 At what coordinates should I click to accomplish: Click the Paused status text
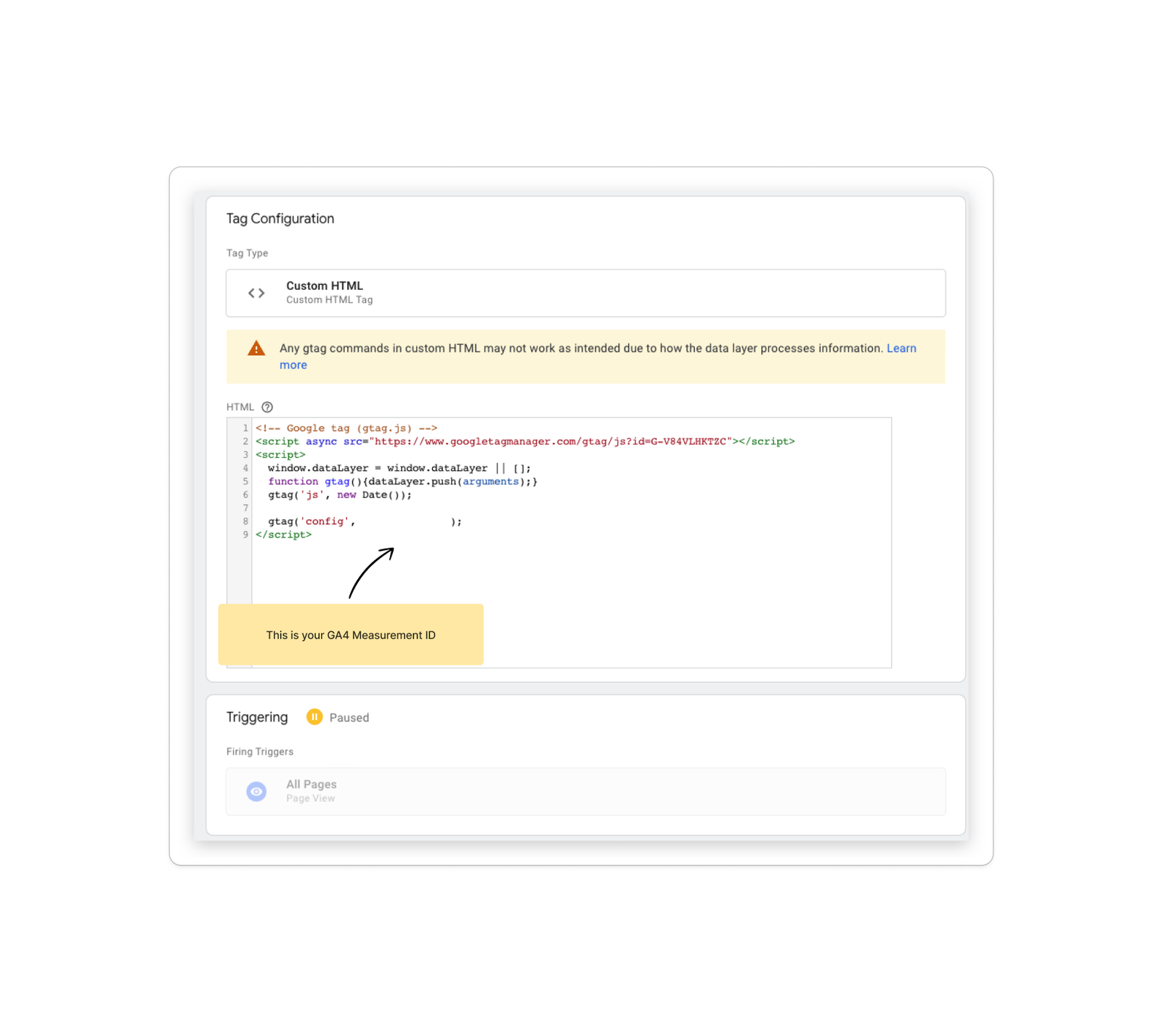pyautogui.click(x=349, y=718)
